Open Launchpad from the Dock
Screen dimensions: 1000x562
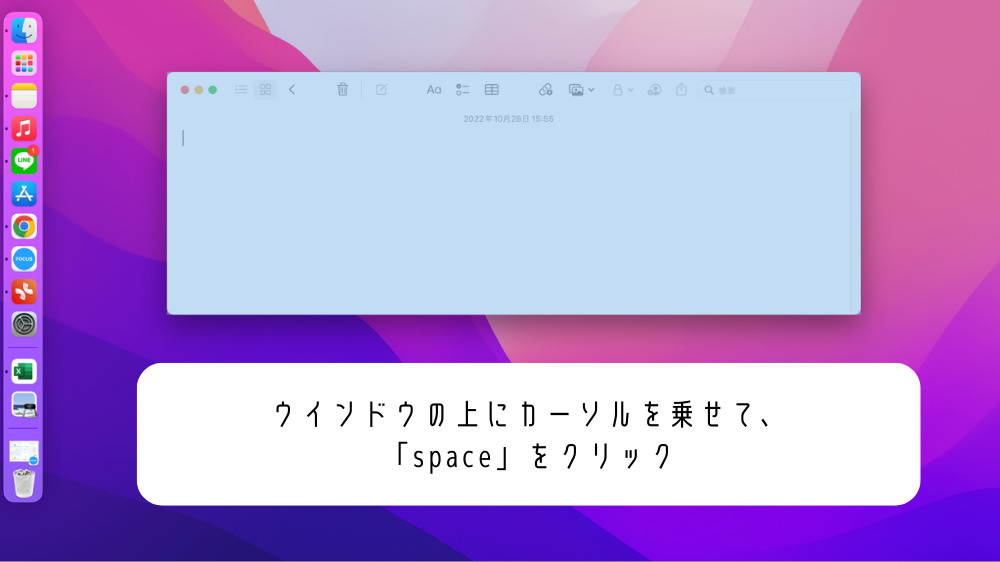click(x=24, y=63)
